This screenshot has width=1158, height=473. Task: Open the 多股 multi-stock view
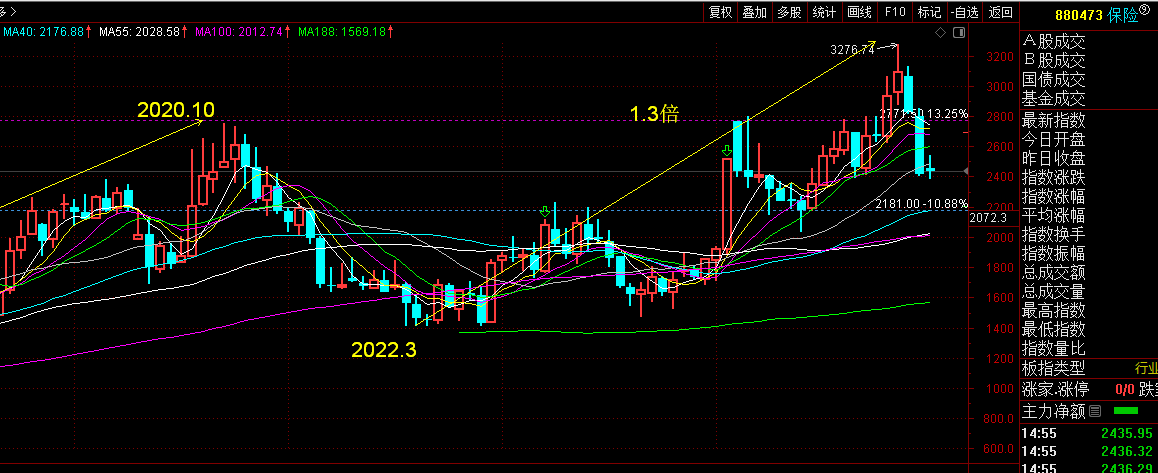[789, 12]
